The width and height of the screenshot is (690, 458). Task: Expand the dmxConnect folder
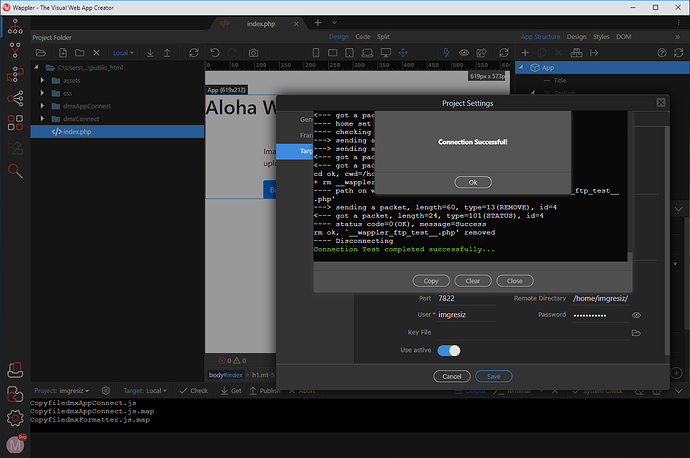42,119
